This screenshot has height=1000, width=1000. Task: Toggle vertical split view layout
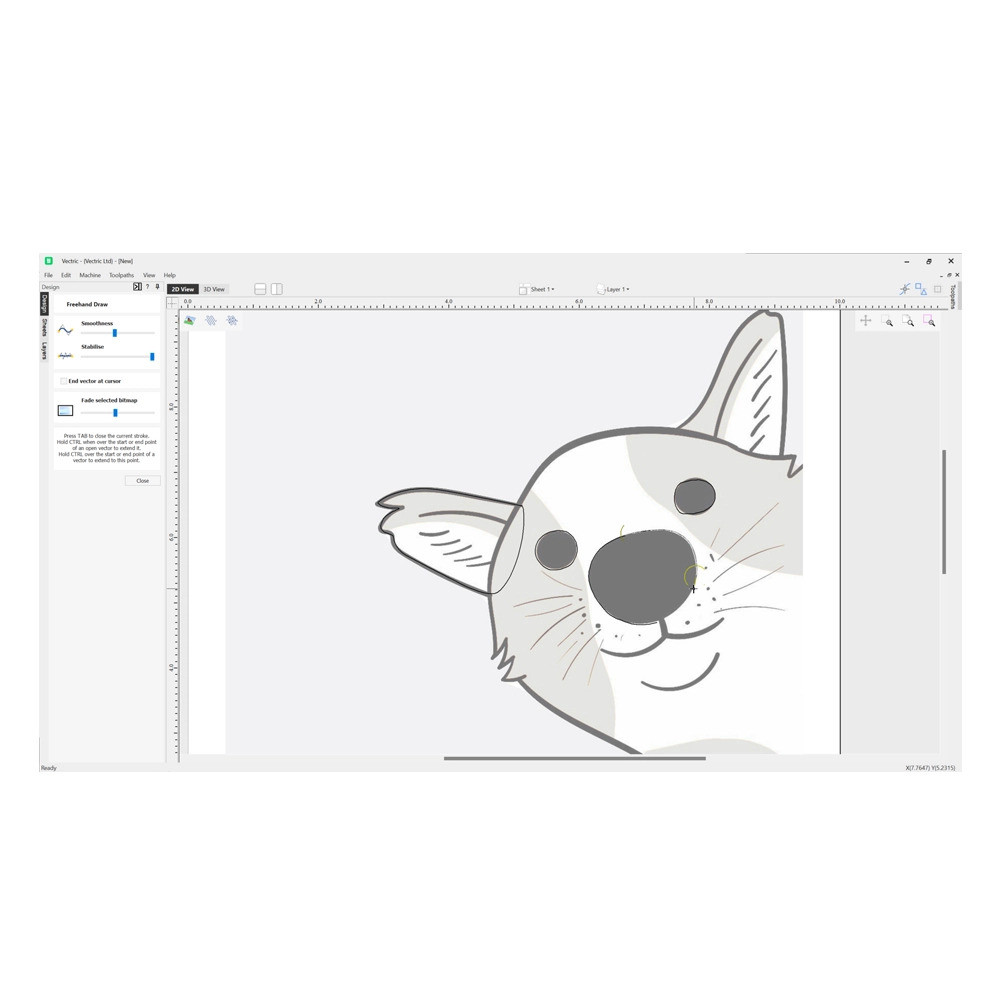(275, 289)
